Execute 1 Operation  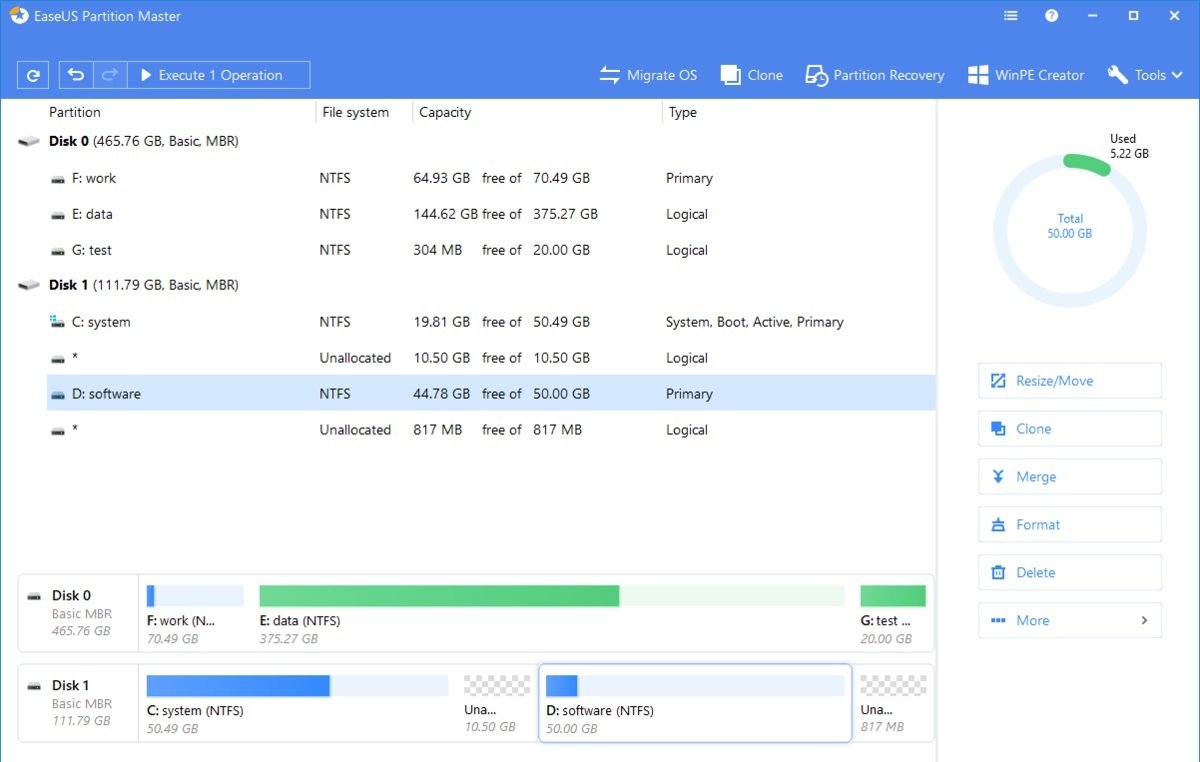coord(219,75)
